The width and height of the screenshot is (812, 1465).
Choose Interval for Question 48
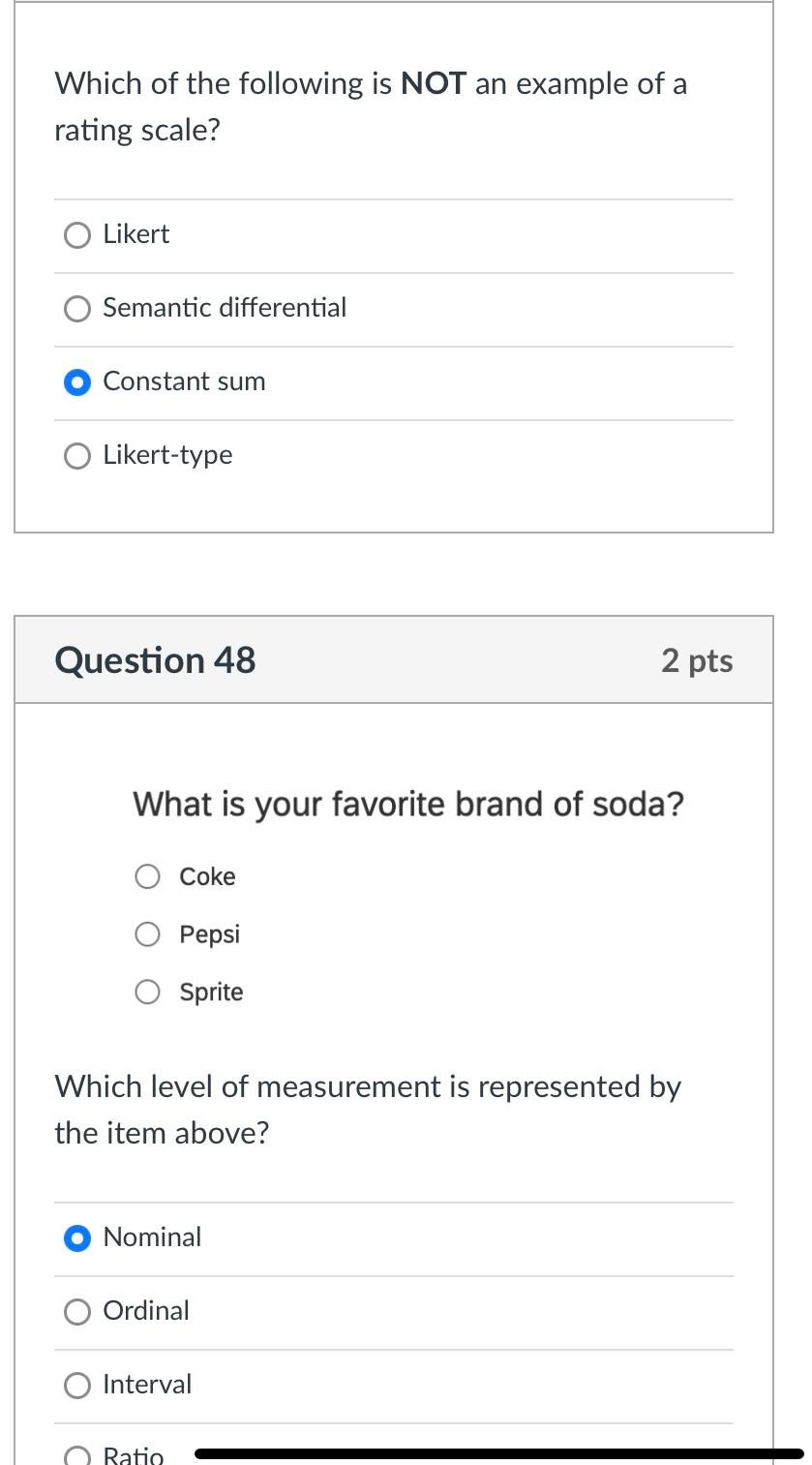tap(76, 1385)
